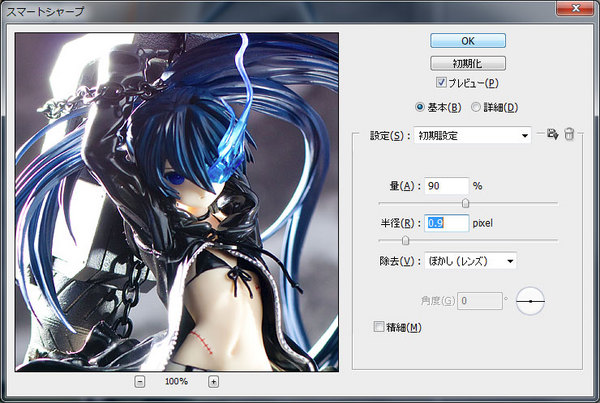Image resolution: width=600 pixels, height=403 pixels.
Task: Open the 除去(V) blur type dropdown
Action: pyautogui.click(x=470, y=261)
